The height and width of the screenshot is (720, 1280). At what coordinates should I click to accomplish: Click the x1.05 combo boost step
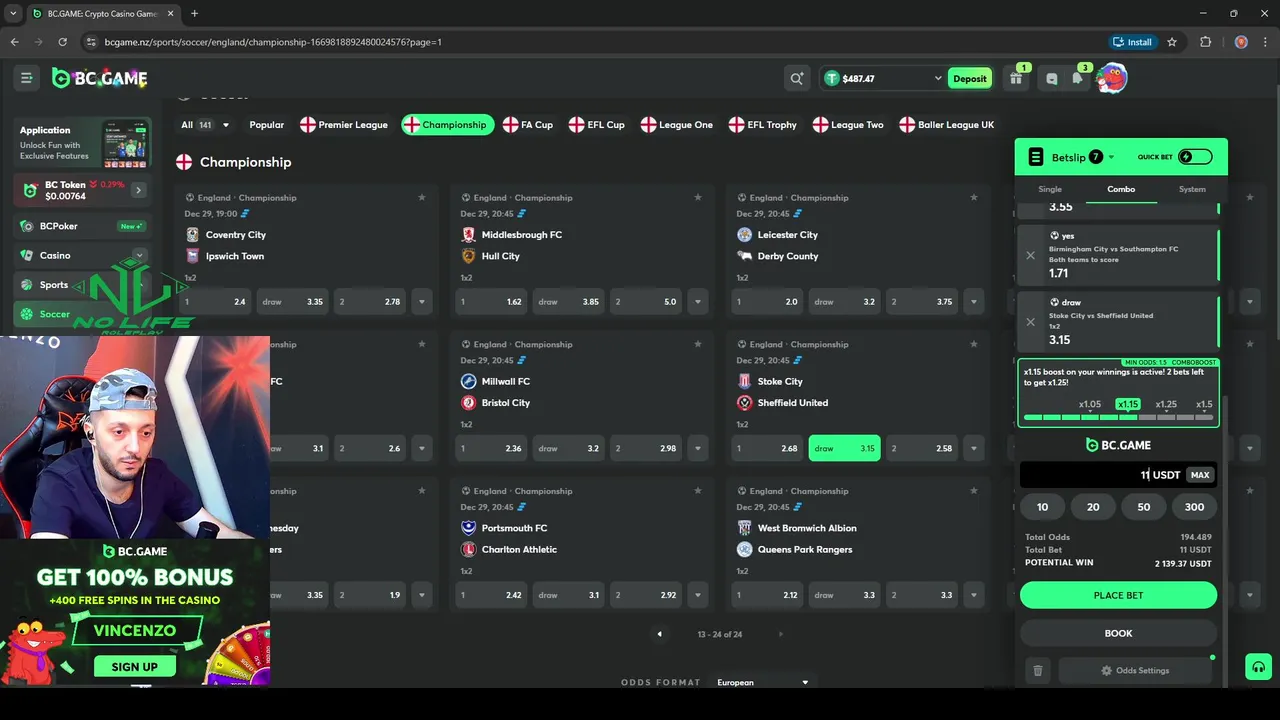pos(1090,404)
